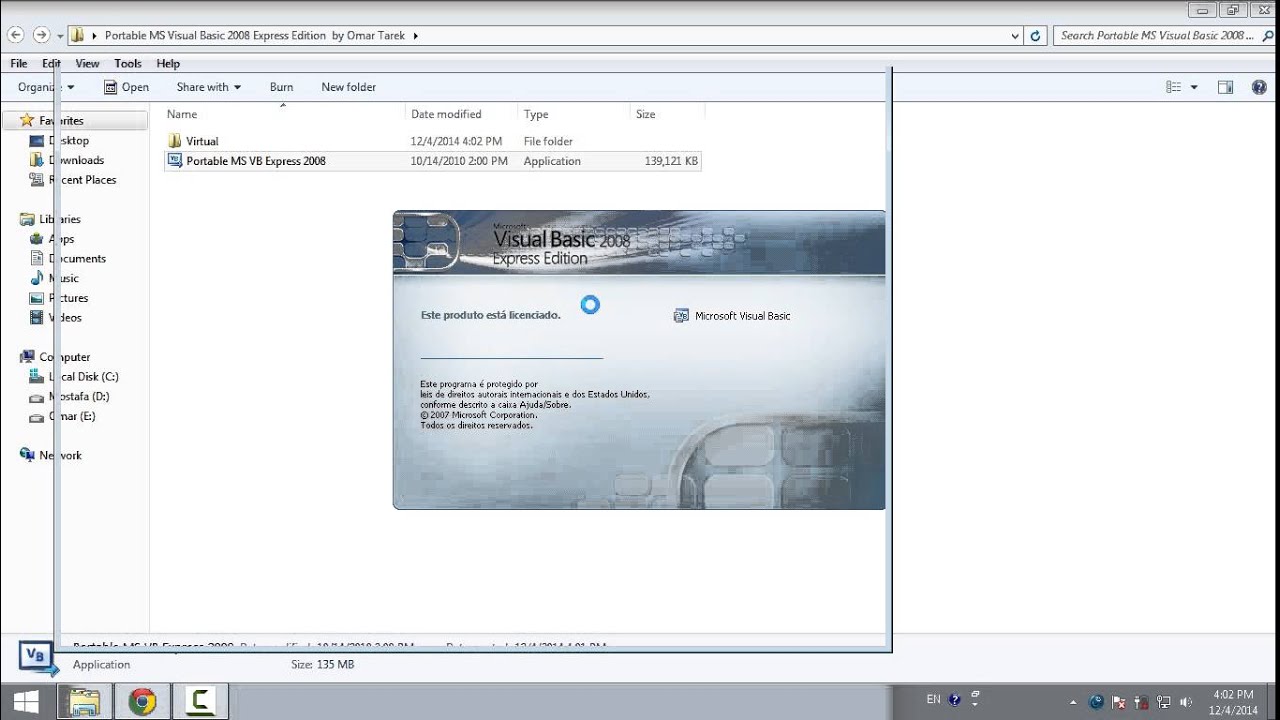
Task: Open the File menu
Action: pos(19,63)
